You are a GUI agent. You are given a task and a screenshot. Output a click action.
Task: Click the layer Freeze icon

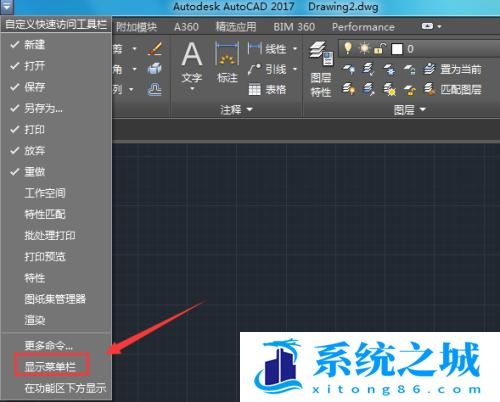pos(389,69)
